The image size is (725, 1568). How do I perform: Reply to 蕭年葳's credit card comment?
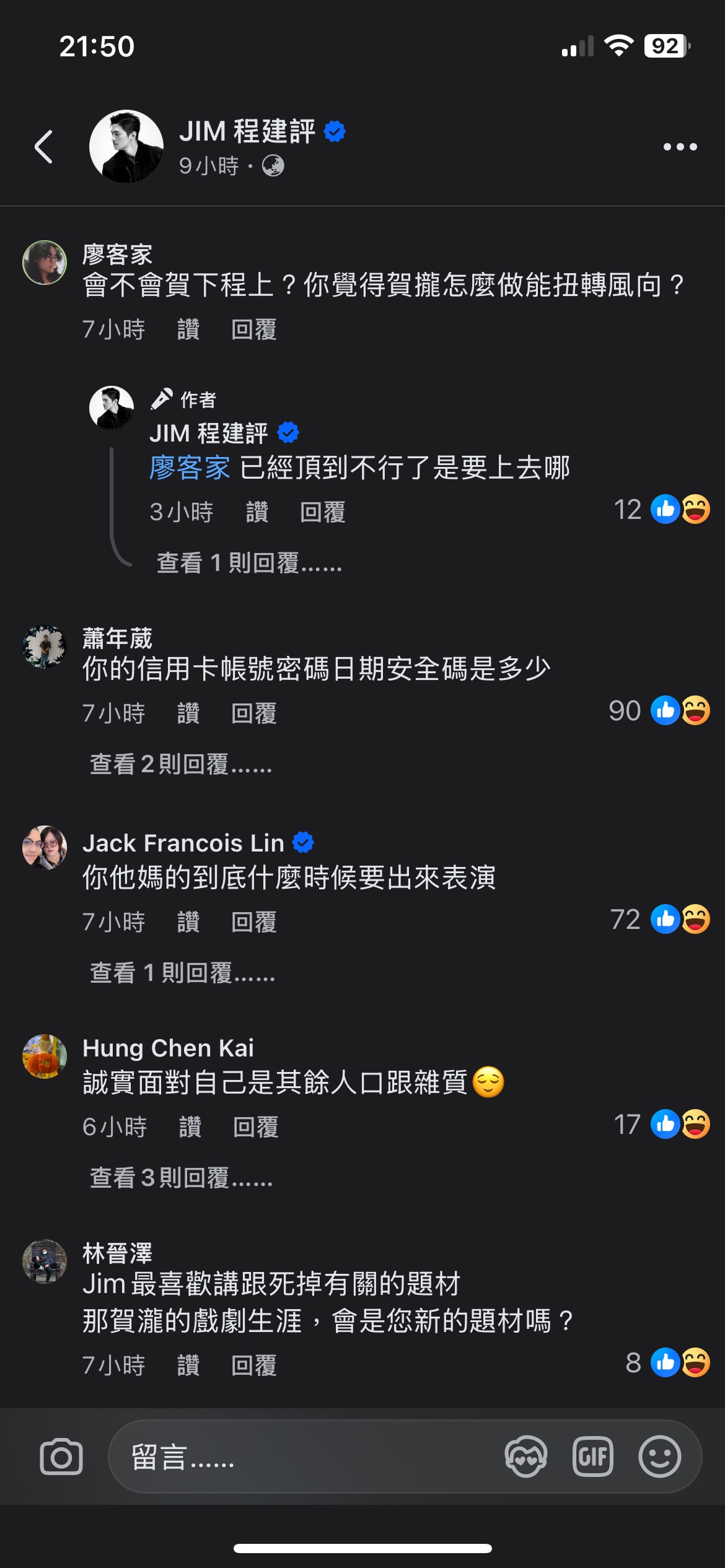pos(254,713)
